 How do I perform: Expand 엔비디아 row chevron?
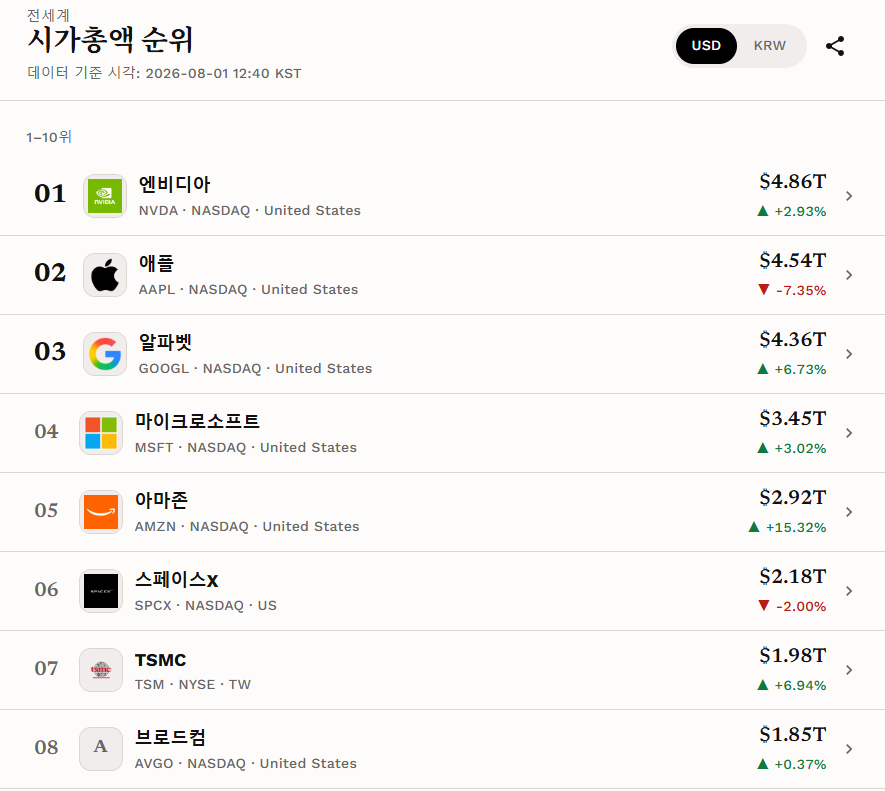[x=849, y=196]
